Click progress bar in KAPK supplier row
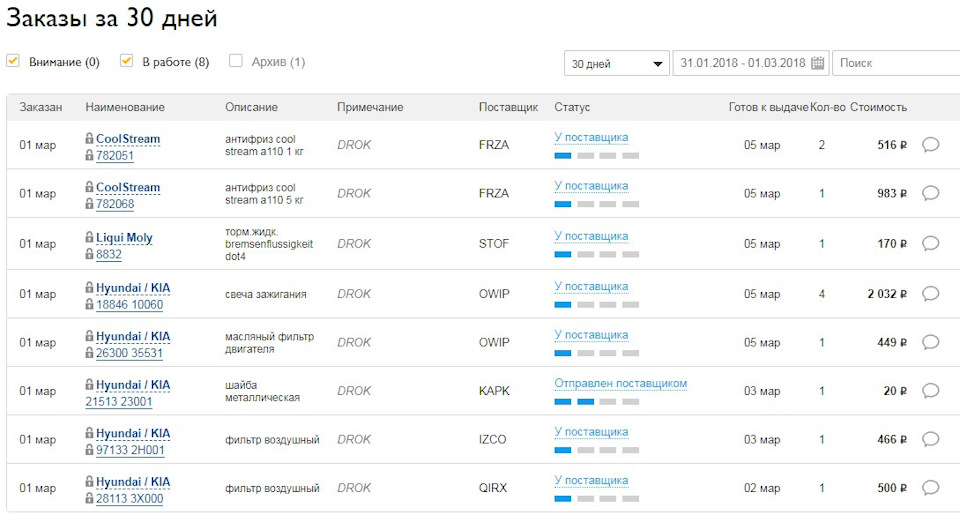This screenshot has height=530, width=960. (x=596, y=401)
